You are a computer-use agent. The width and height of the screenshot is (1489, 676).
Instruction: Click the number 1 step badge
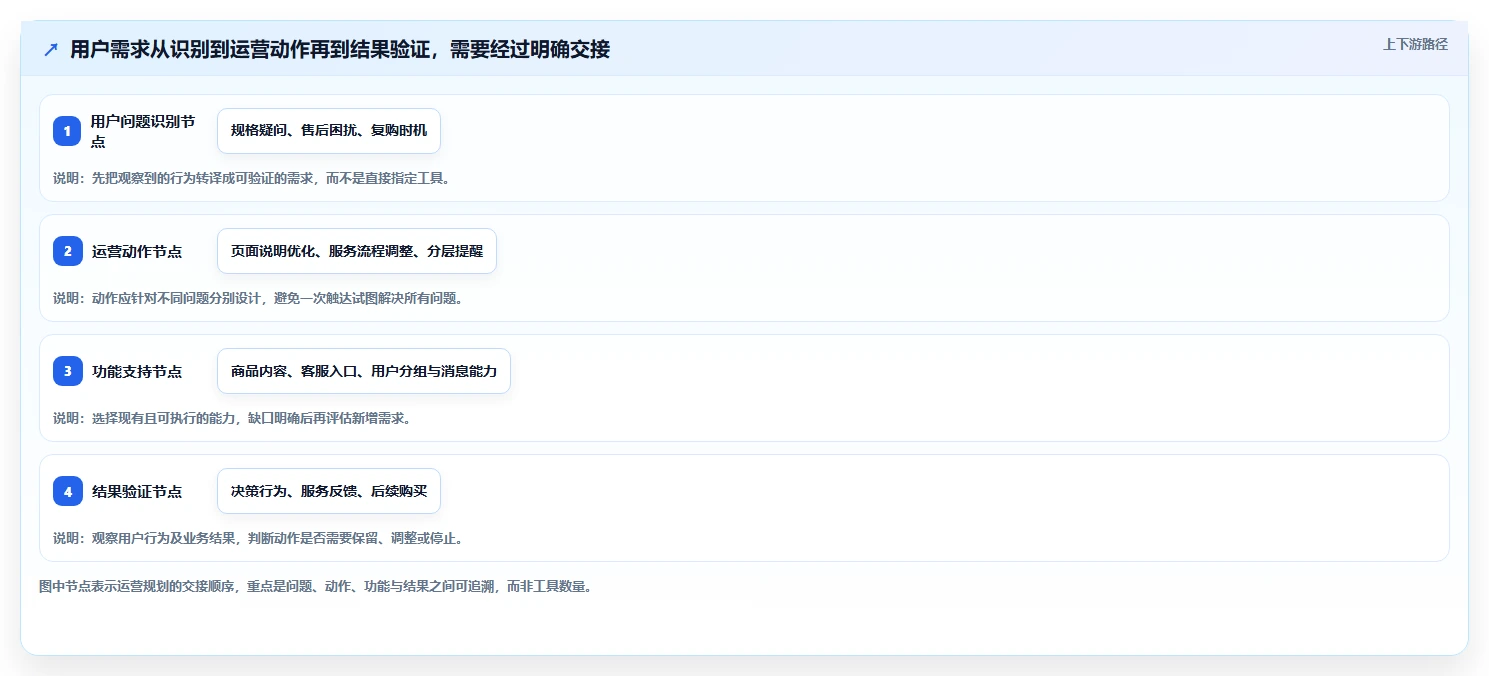click(x=67, y=131)
